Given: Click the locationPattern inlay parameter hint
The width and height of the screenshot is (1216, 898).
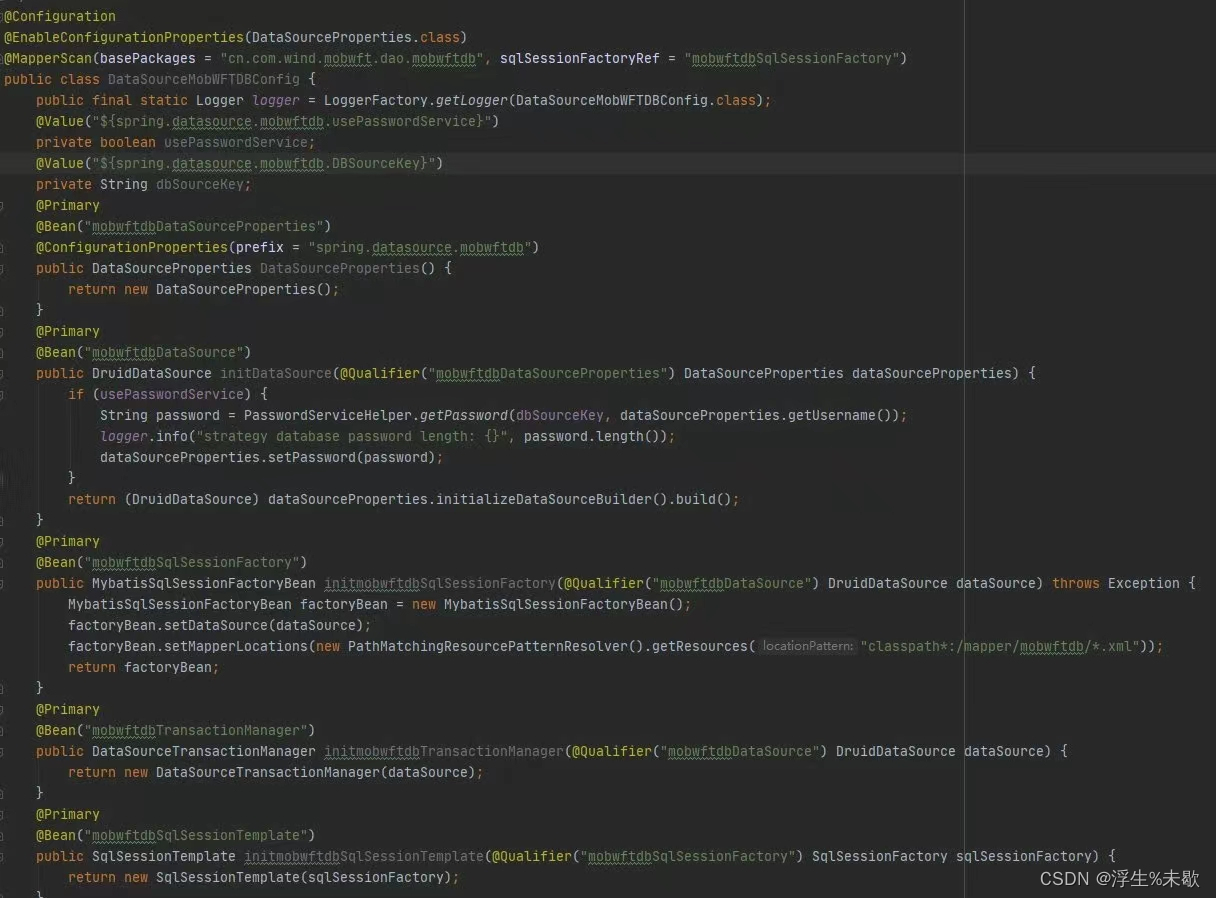Looking at the screenshot, I should pyautogui.click(x=808, y=646).
